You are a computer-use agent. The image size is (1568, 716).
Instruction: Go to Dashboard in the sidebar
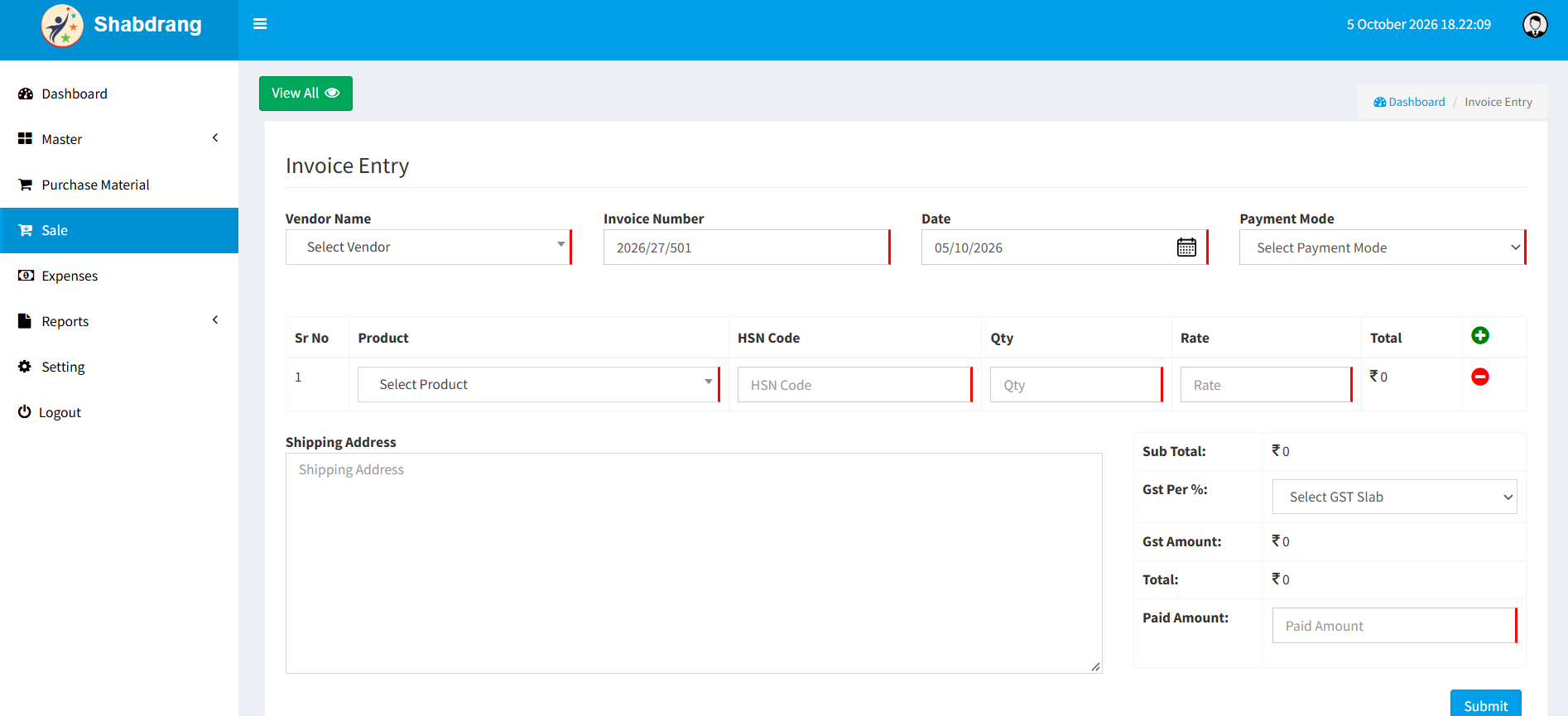point(119,94)
